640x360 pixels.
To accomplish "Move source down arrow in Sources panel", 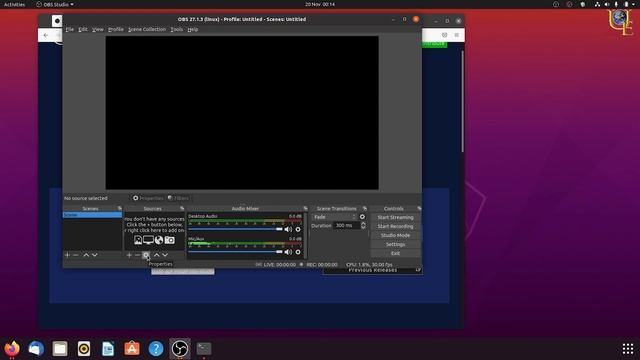I will pos(165,255).
